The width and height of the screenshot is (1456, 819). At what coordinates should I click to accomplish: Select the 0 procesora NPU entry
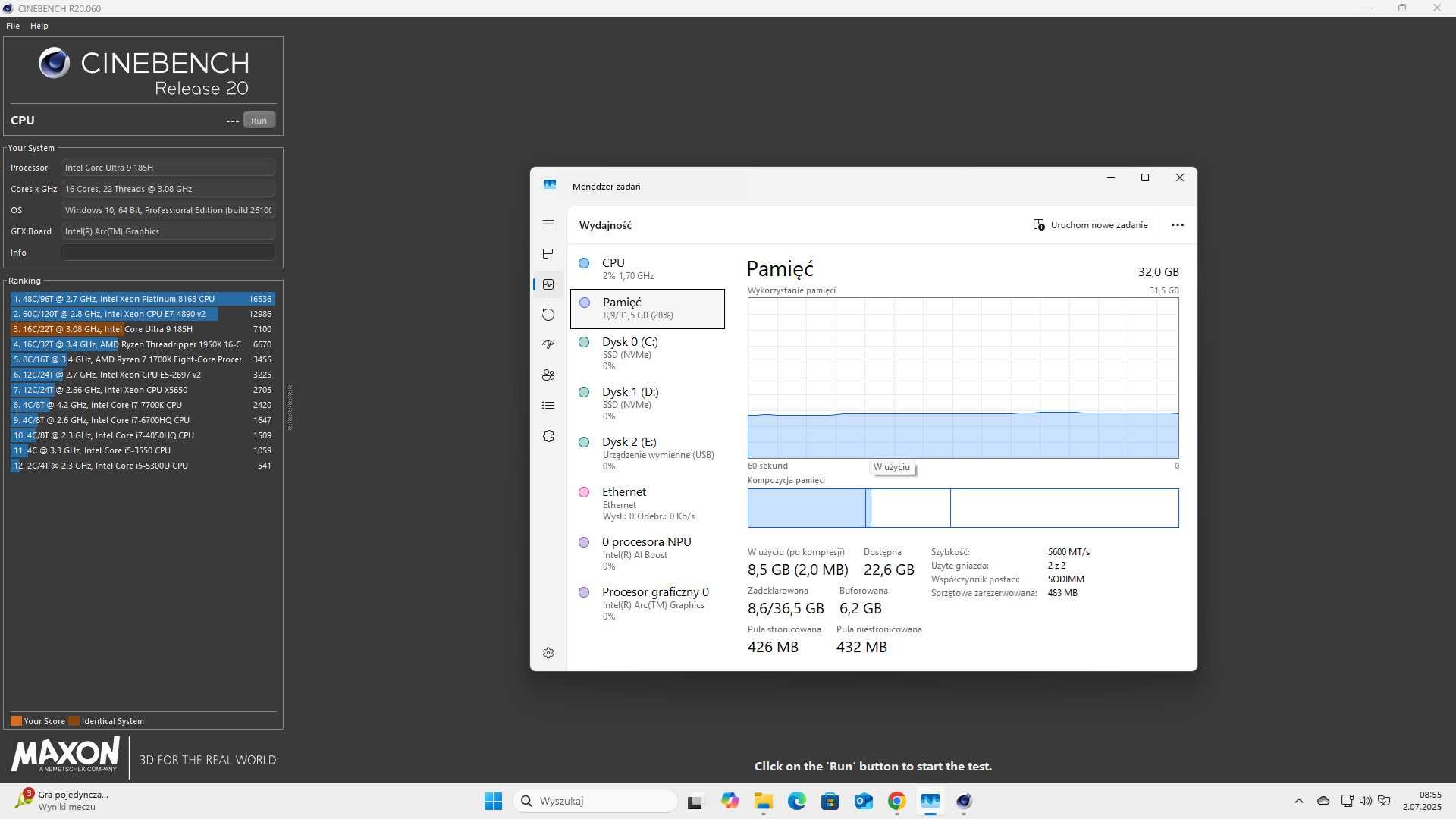click(648, 554)
